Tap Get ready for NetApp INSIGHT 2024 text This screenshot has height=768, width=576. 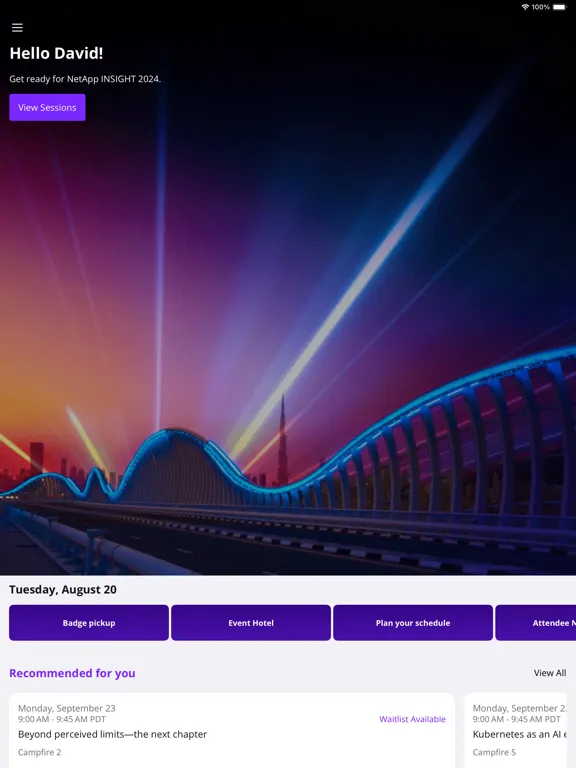pyautogui.click(x=85, y=79)
